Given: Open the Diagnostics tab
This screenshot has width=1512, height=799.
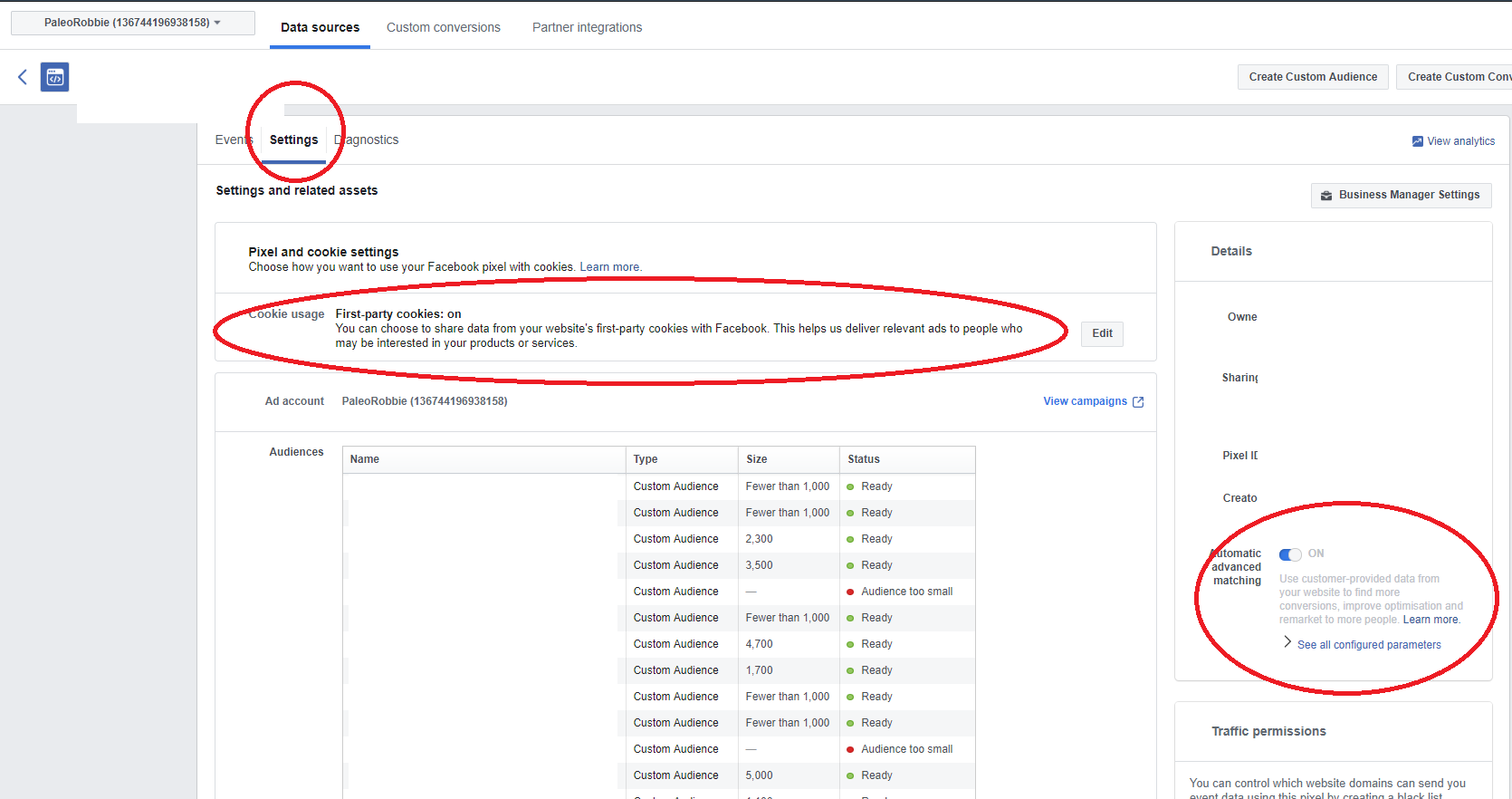Looking at the screenshot, I should pyautogui.click(x=367, y=140).
